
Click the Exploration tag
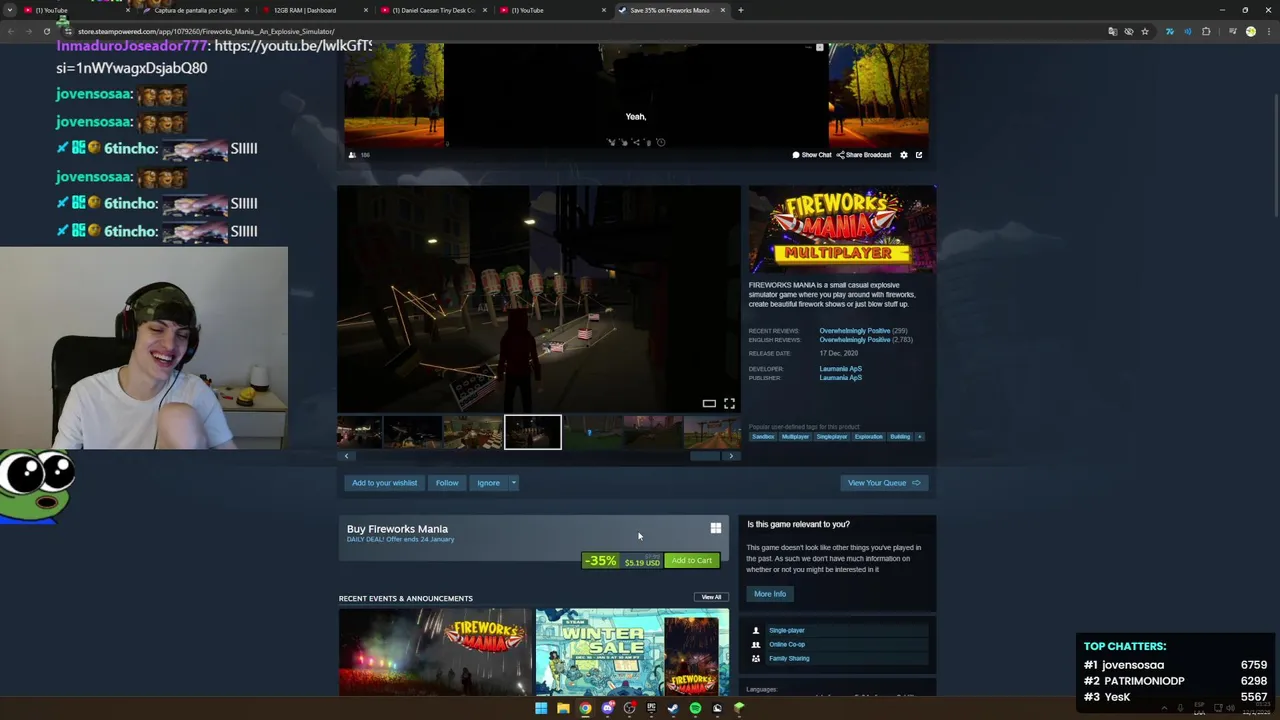869,437
